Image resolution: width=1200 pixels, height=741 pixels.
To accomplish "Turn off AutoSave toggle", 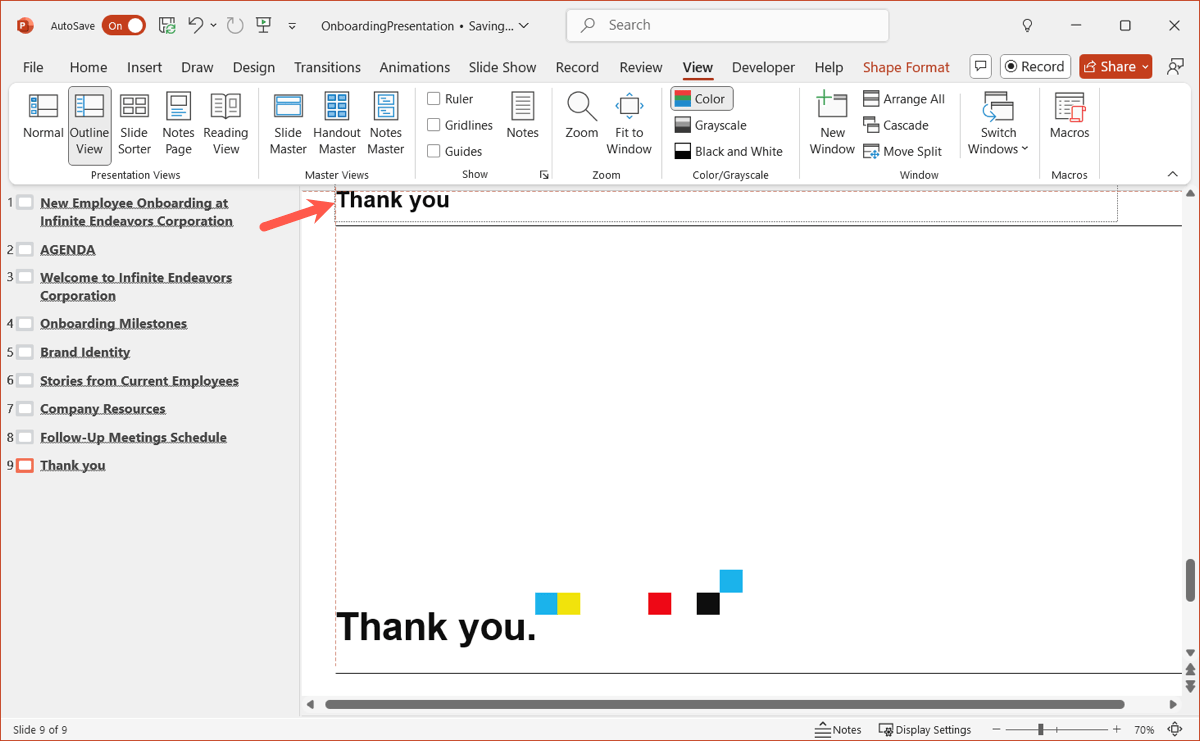I will tap(125, 26).
